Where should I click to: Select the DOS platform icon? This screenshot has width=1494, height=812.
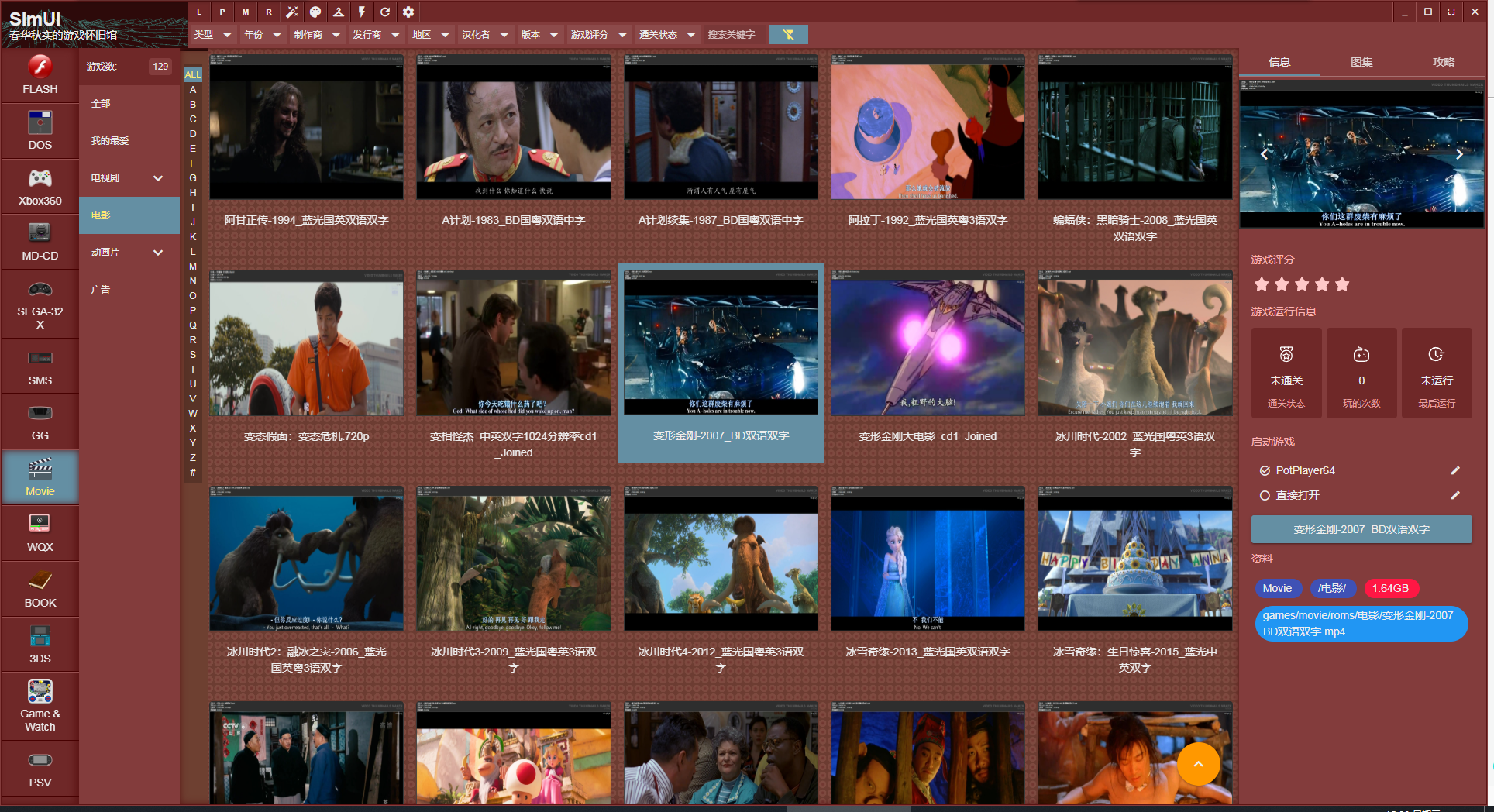[x=40, y=131]
